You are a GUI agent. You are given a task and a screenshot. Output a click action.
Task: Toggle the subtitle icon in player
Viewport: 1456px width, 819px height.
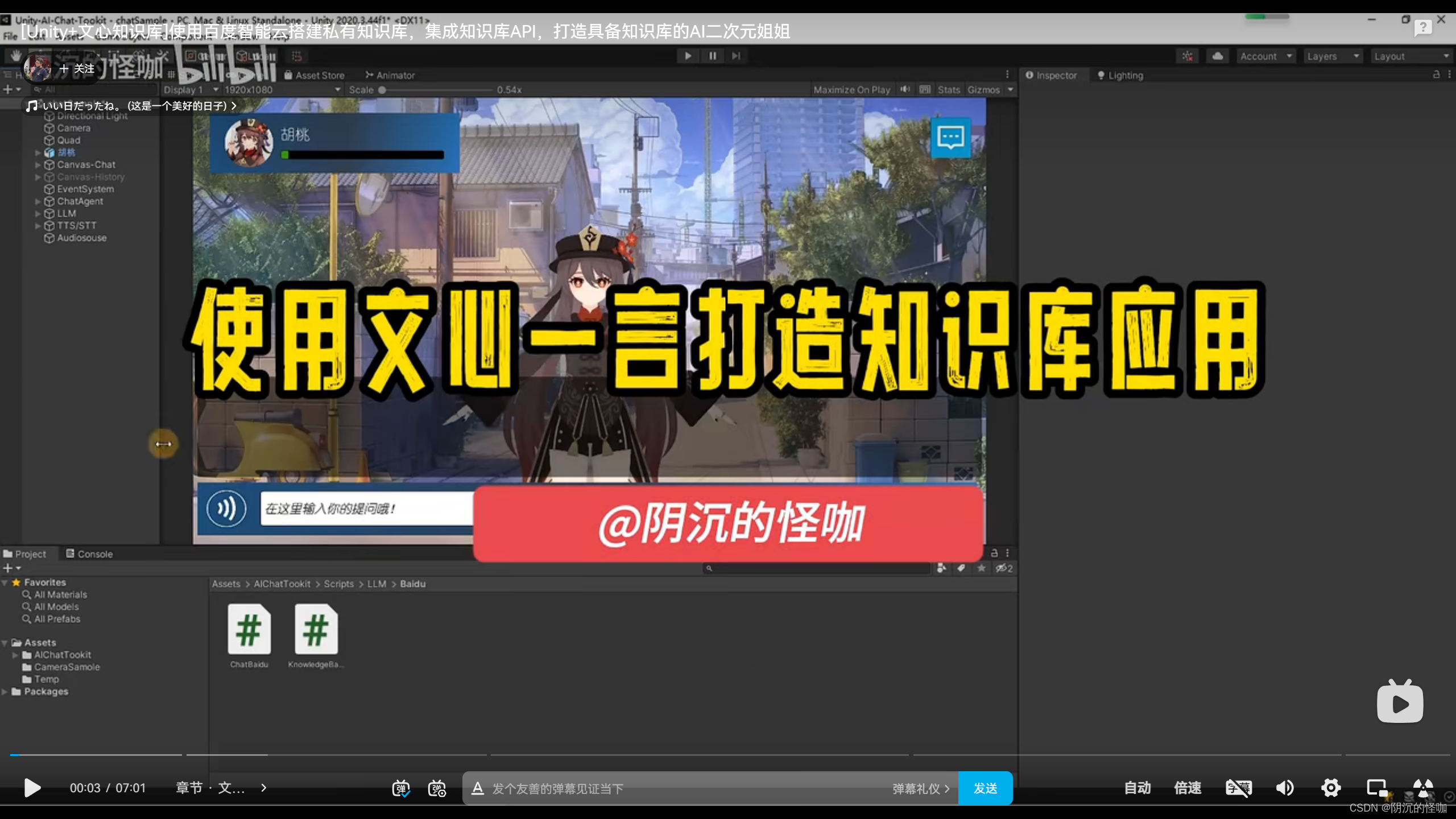pyautogui.click(x=1239, y=788)
